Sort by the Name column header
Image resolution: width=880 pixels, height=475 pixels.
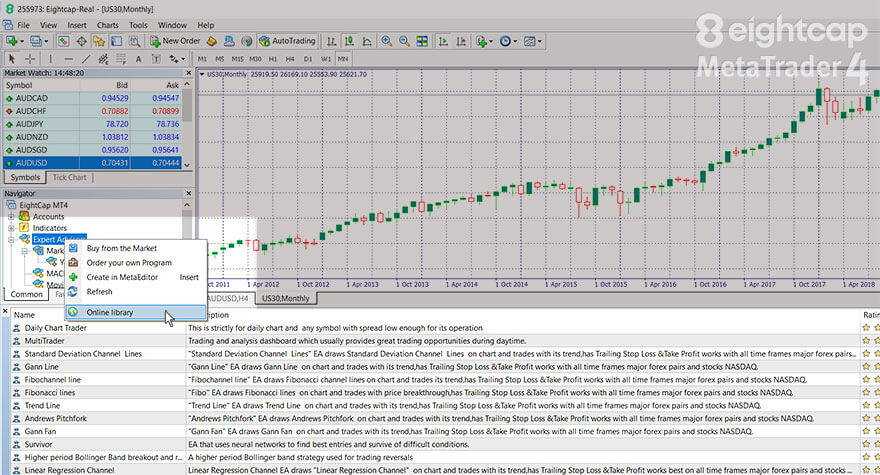[x=24, y=315]
